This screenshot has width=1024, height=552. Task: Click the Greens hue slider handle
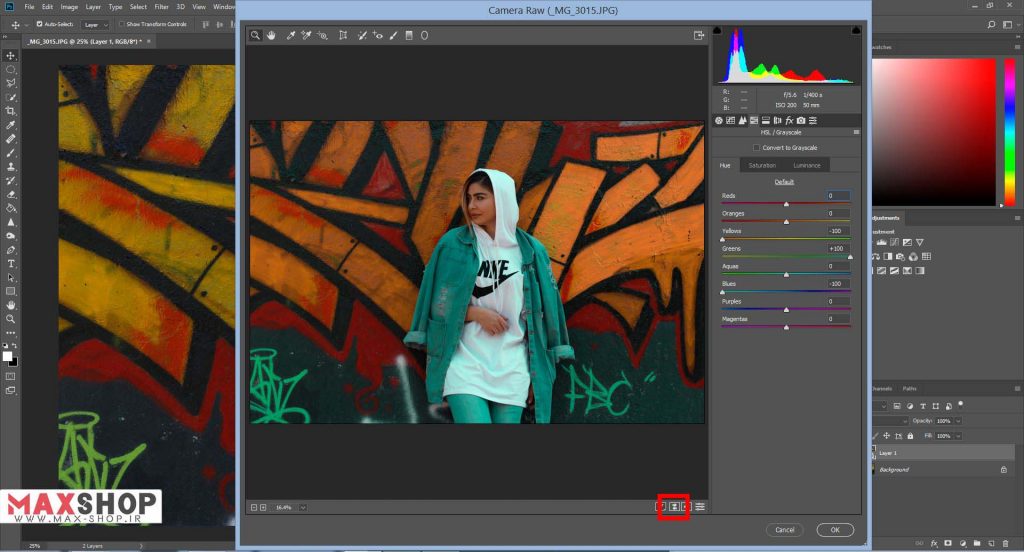pos(850,257)
